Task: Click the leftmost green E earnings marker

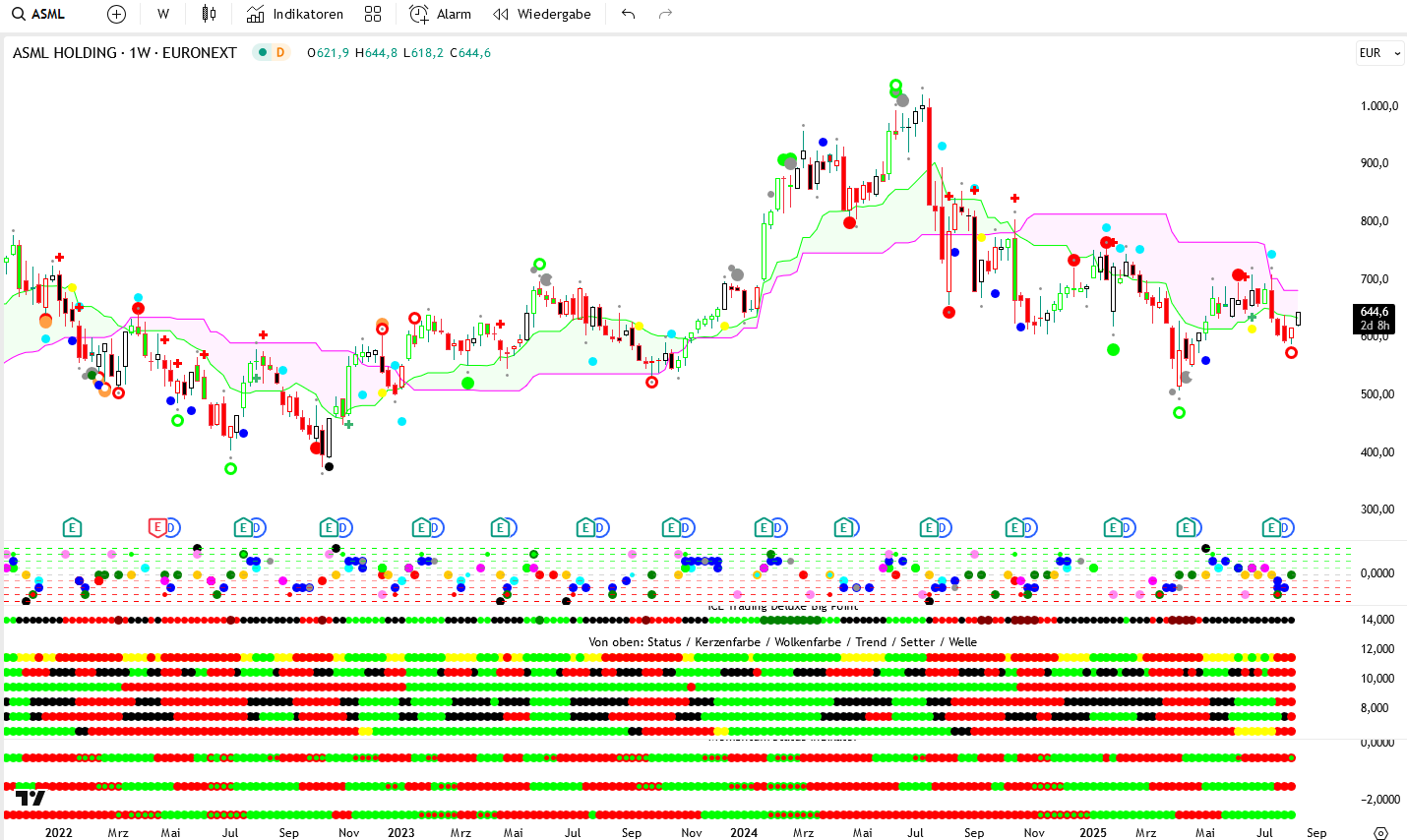Action: click(x=72, y=528)
